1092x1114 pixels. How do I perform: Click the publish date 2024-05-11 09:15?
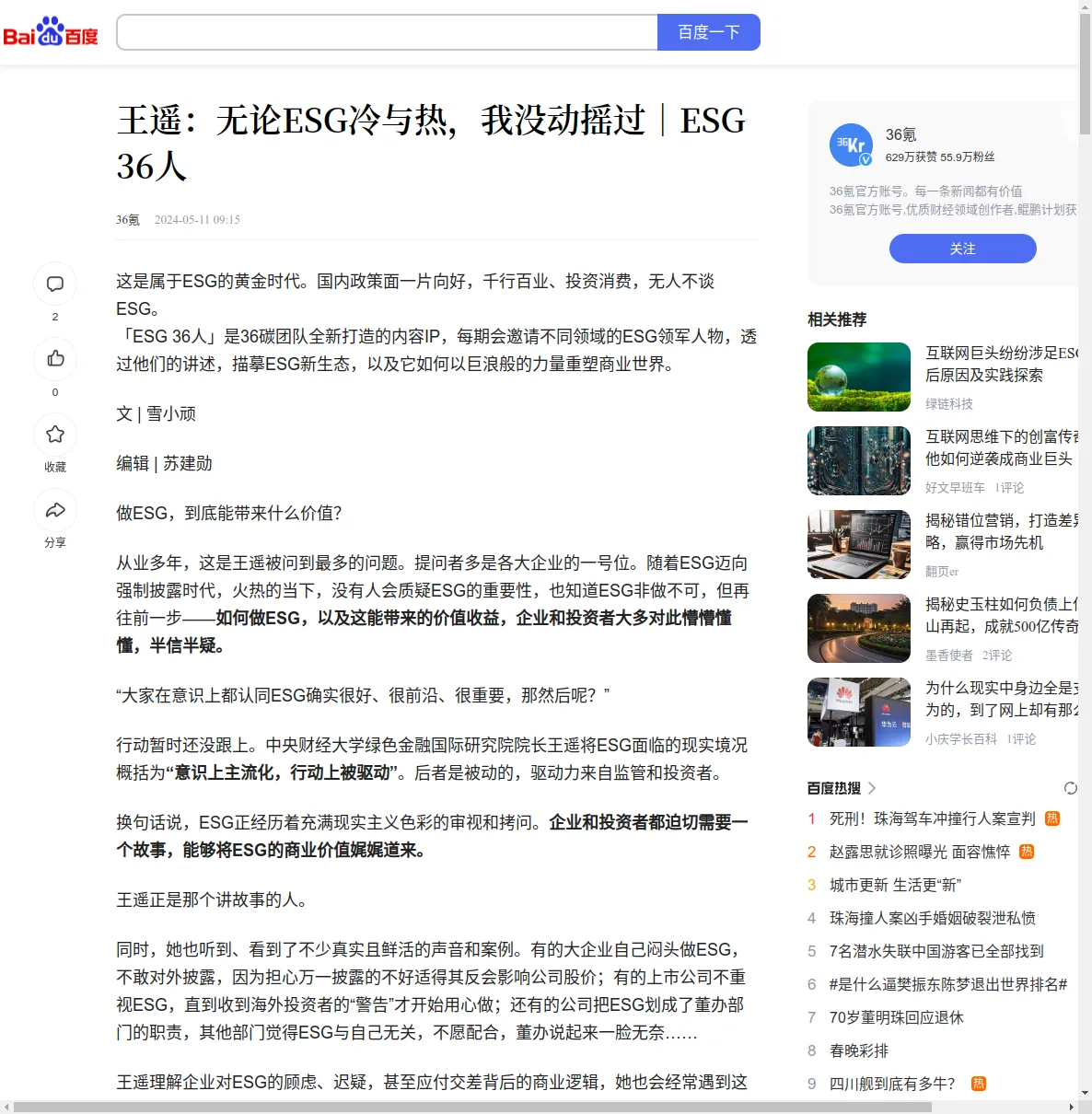pos(197,219)
